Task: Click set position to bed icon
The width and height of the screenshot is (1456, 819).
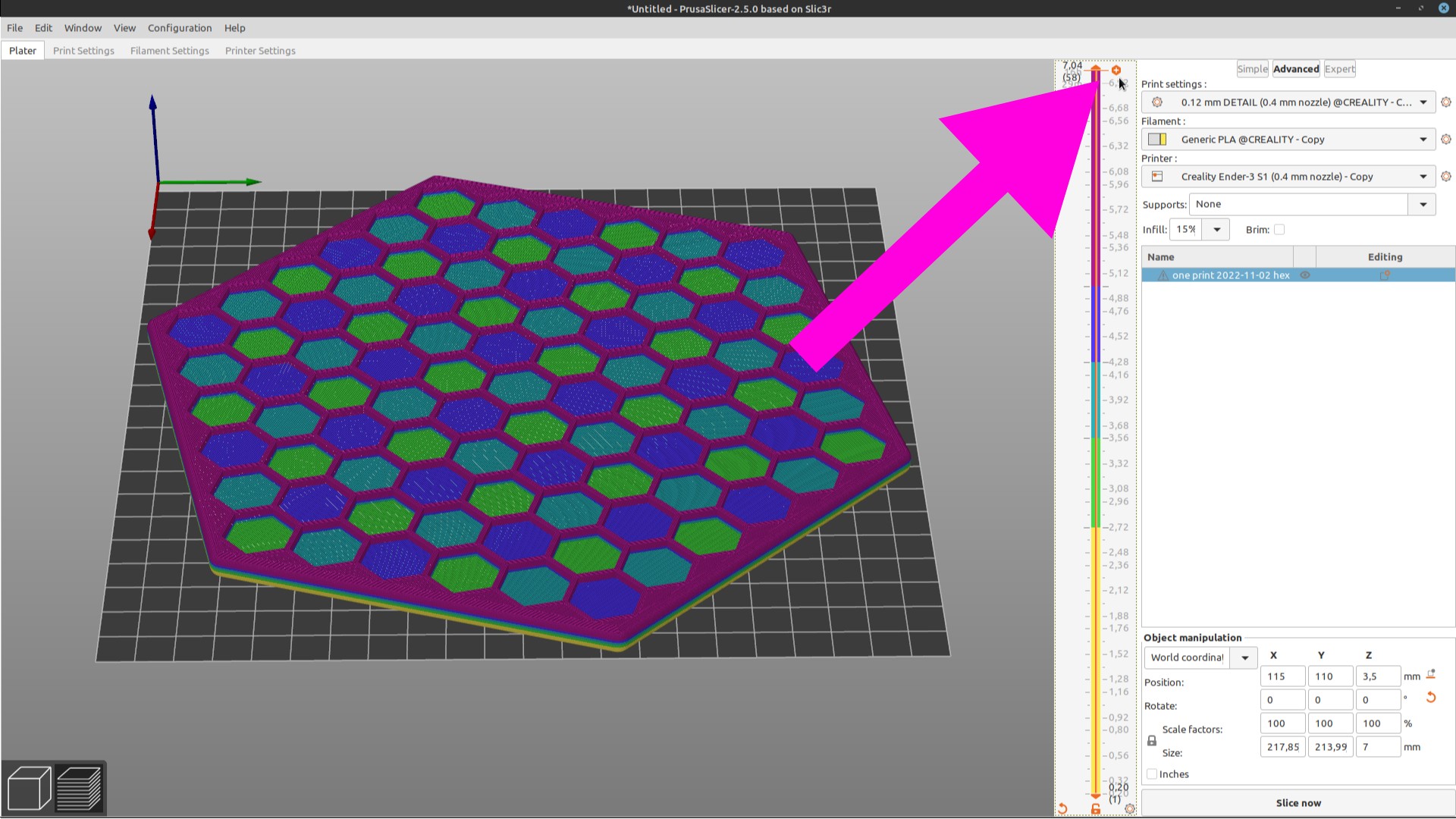Action: (x=1431, y=674)
